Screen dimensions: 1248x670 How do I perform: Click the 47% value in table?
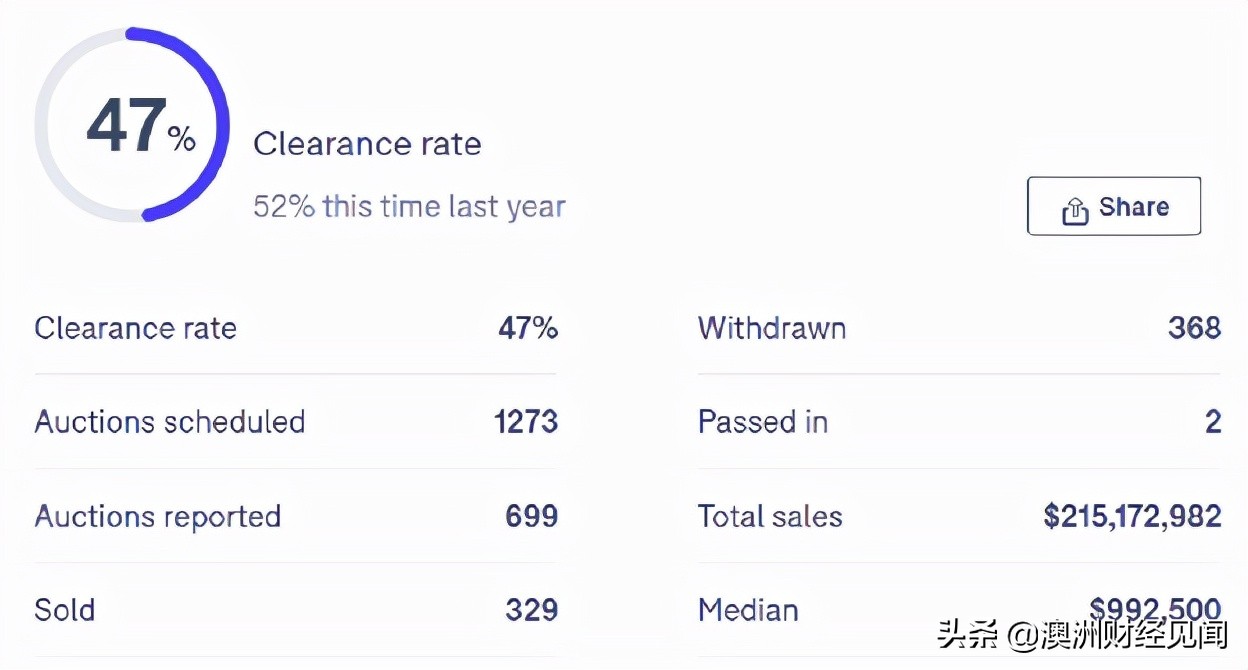[x=528, y=328]
